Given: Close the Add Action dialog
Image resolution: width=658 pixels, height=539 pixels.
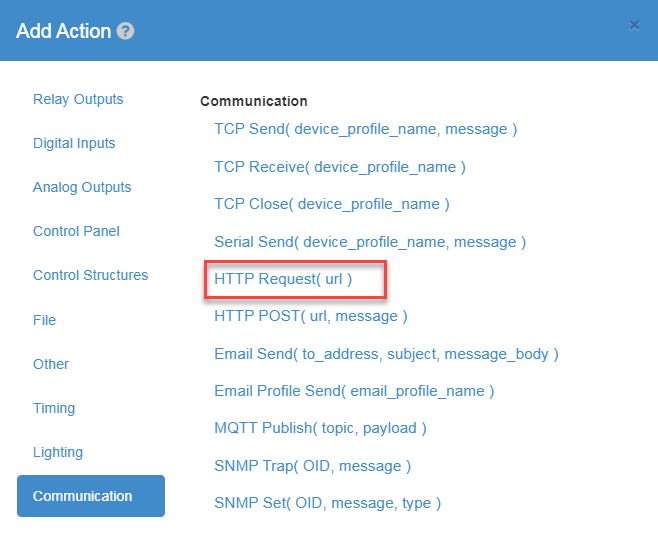Looking at the screenshot, I should 634,26.
